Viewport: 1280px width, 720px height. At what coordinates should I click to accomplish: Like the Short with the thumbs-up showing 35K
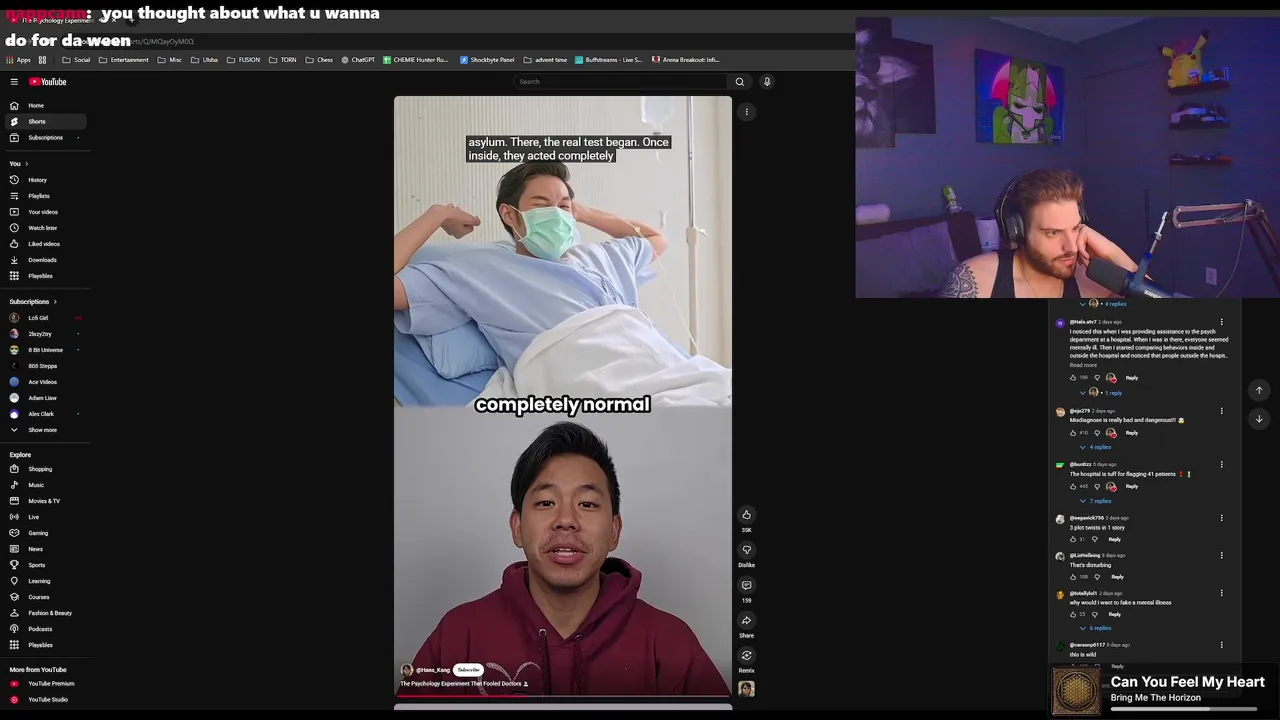[746, 515]
